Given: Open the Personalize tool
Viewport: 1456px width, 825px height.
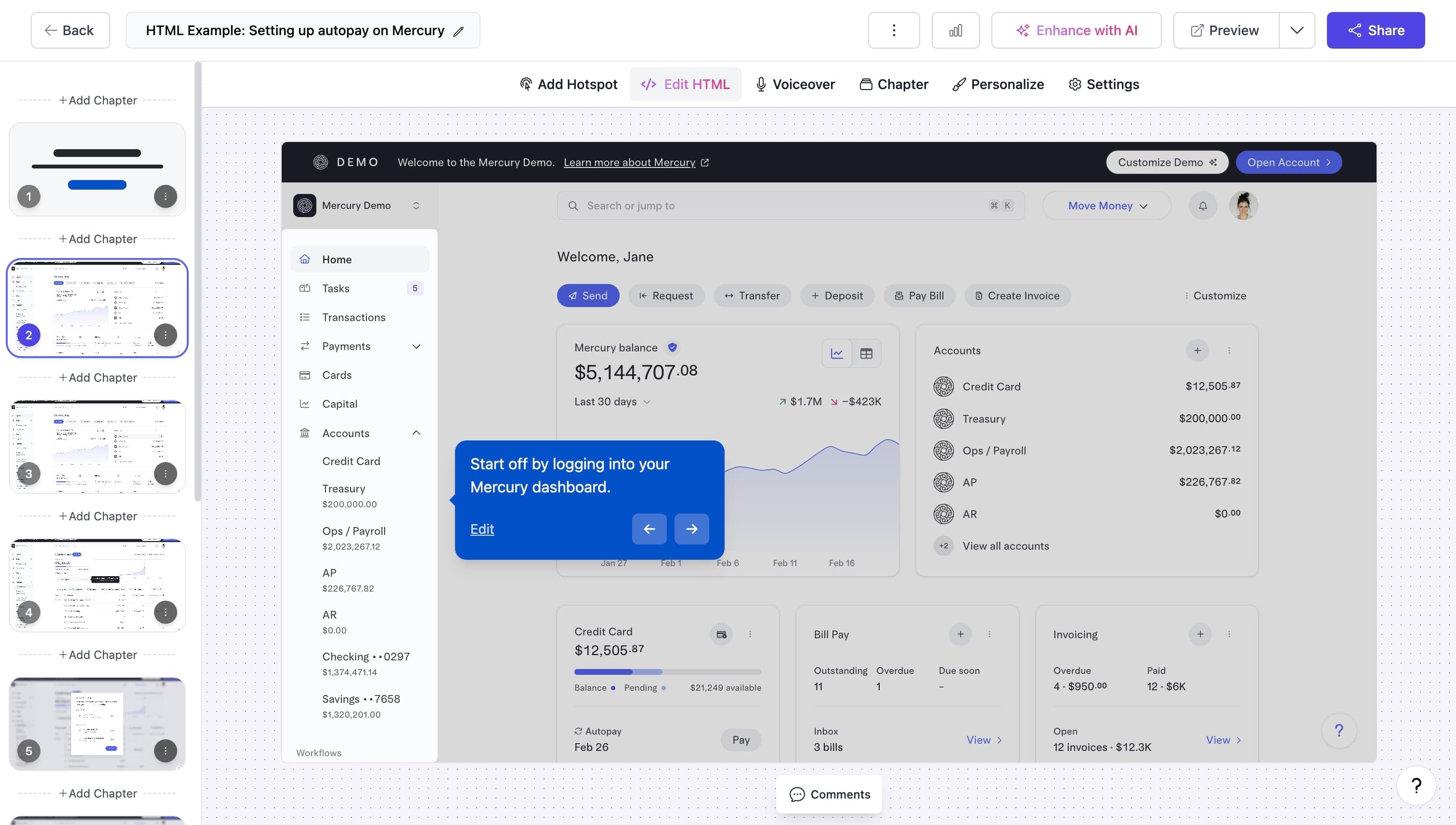Looking at the screenshot, I should point(998,84).
